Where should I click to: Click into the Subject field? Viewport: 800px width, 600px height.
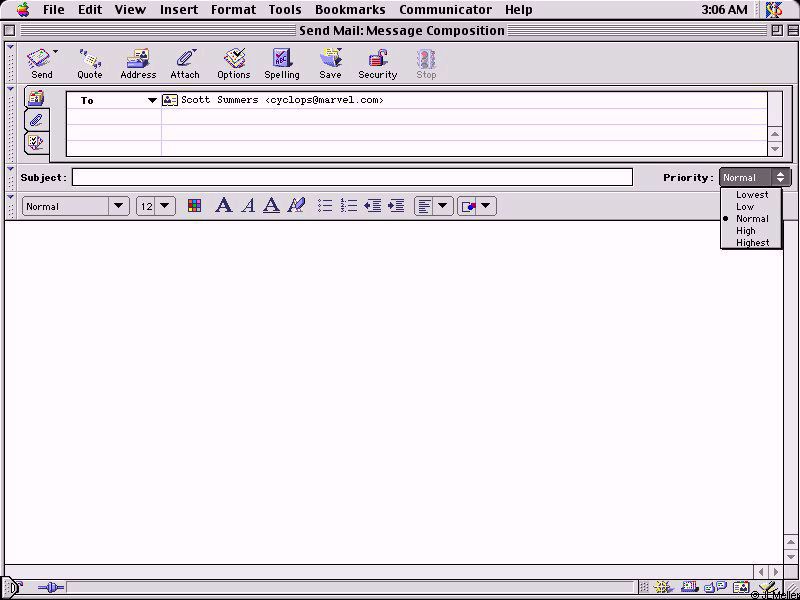point(352,177)
